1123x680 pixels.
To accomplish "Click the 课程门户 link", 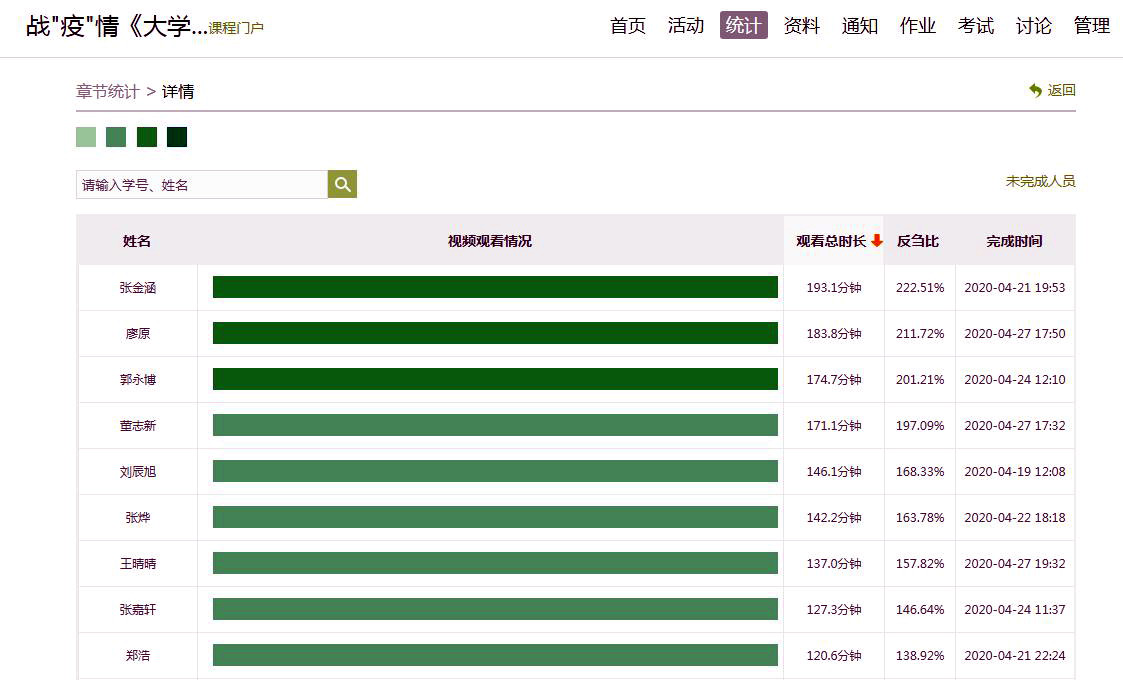I will click(236, 28).
